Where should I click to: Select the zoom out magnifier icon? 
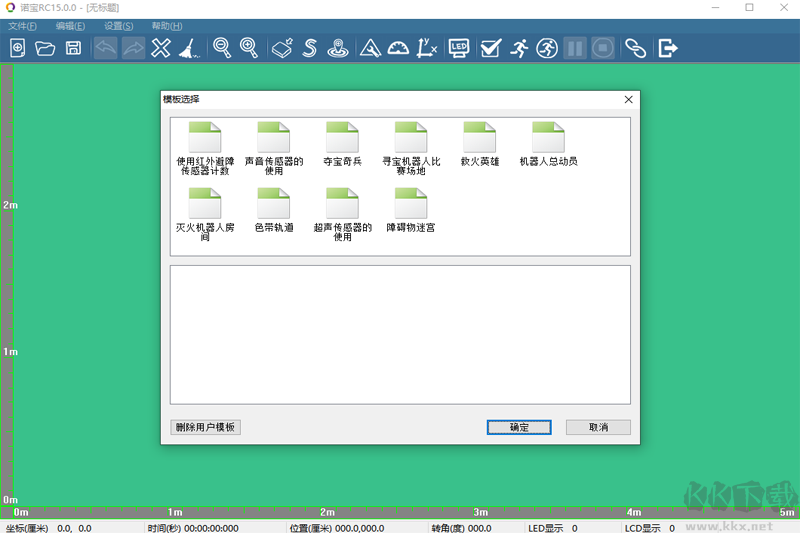pyautogui.click(x=222, y=48)
